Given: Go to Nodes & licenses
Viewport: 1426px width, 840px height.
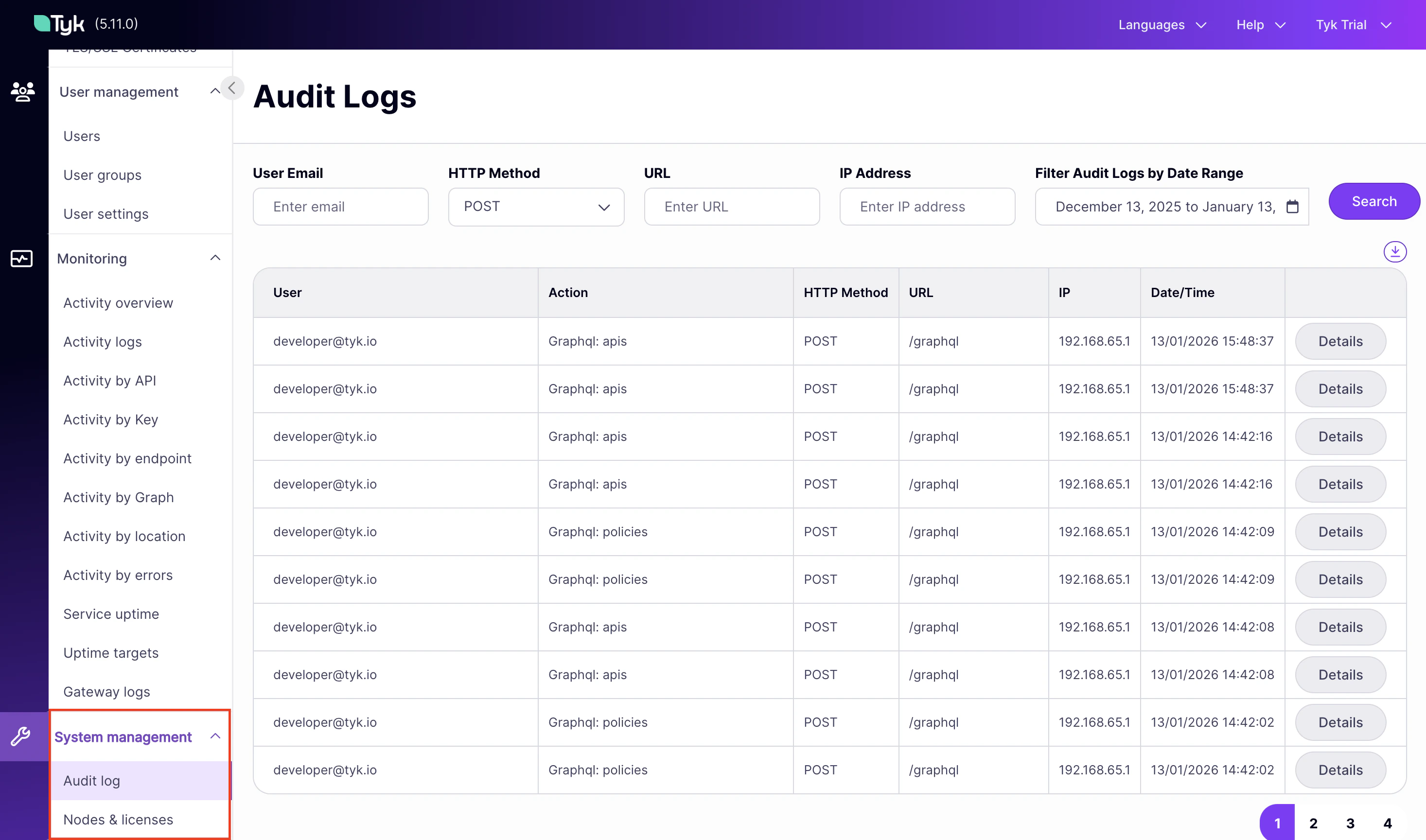Looking at the screenshot, I should coord(118,819).
